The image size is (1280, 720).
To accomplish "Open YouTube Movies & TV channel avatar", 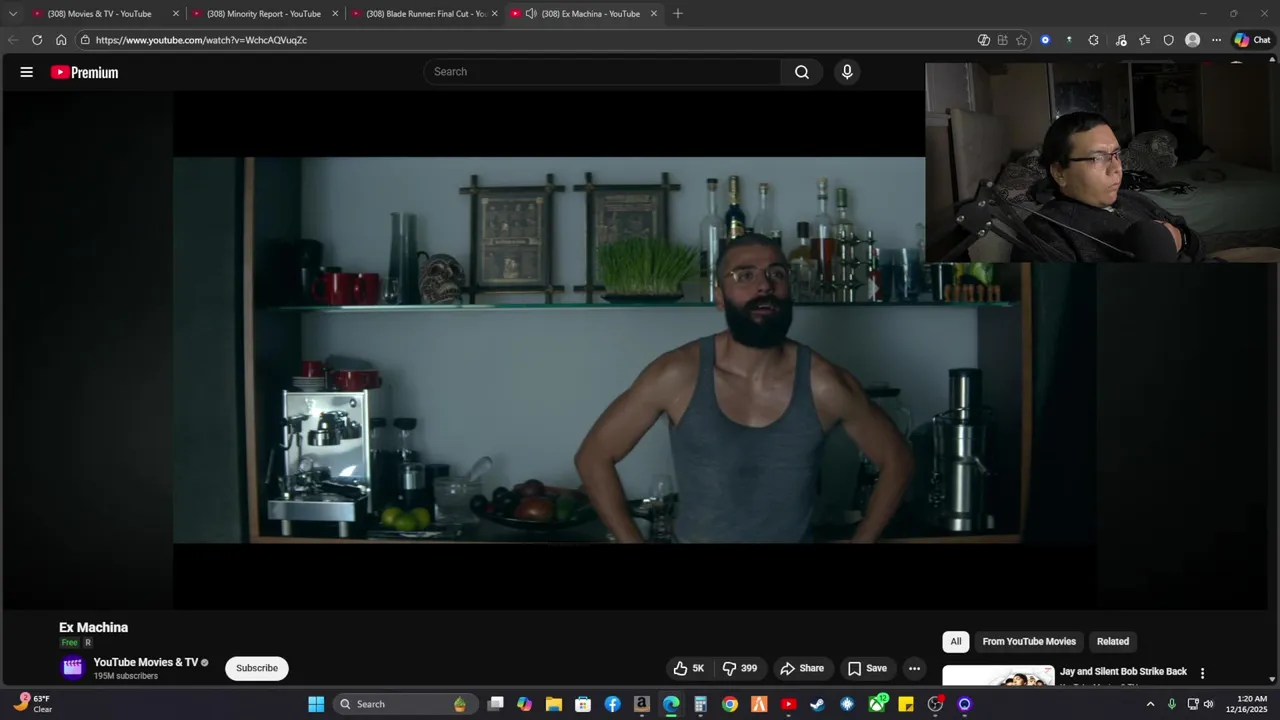I will tap(72, 668).
